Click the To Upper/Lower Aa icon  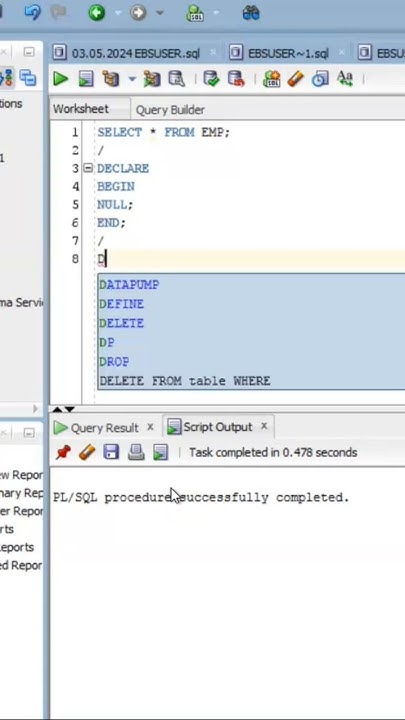(344, 79)
